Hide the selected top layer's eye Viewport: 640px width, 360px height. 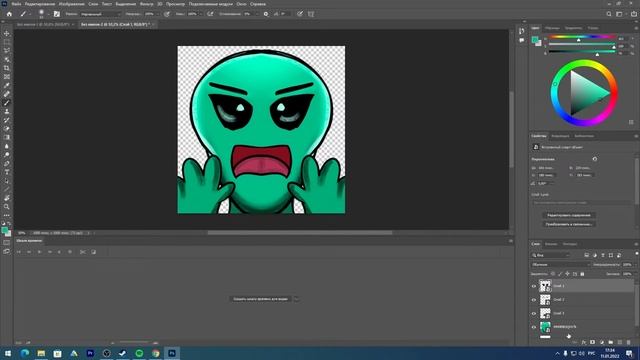[x=534, y=286]
